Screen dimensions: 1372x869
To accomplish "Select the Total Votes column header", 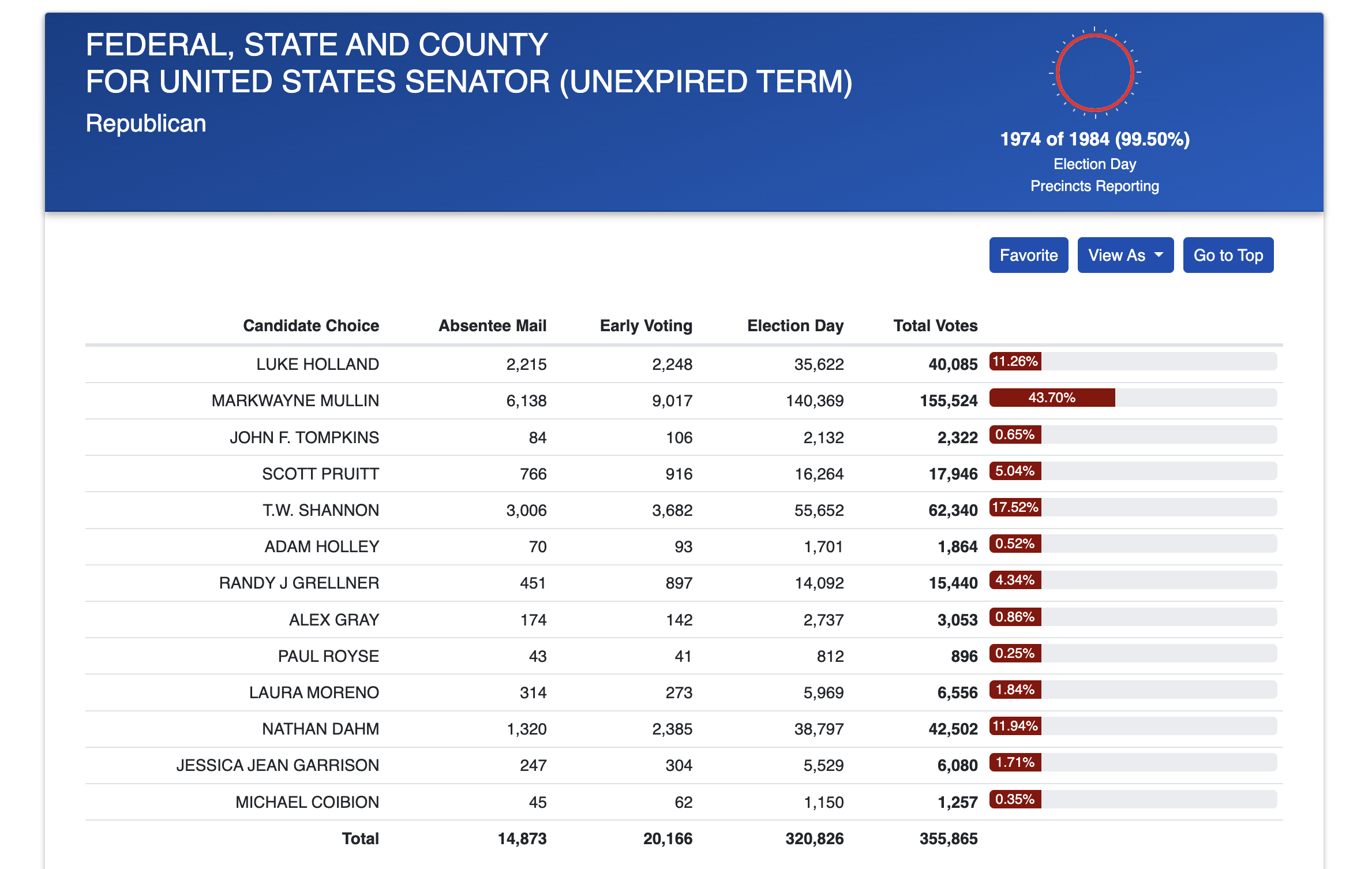I will click(935, 325).
